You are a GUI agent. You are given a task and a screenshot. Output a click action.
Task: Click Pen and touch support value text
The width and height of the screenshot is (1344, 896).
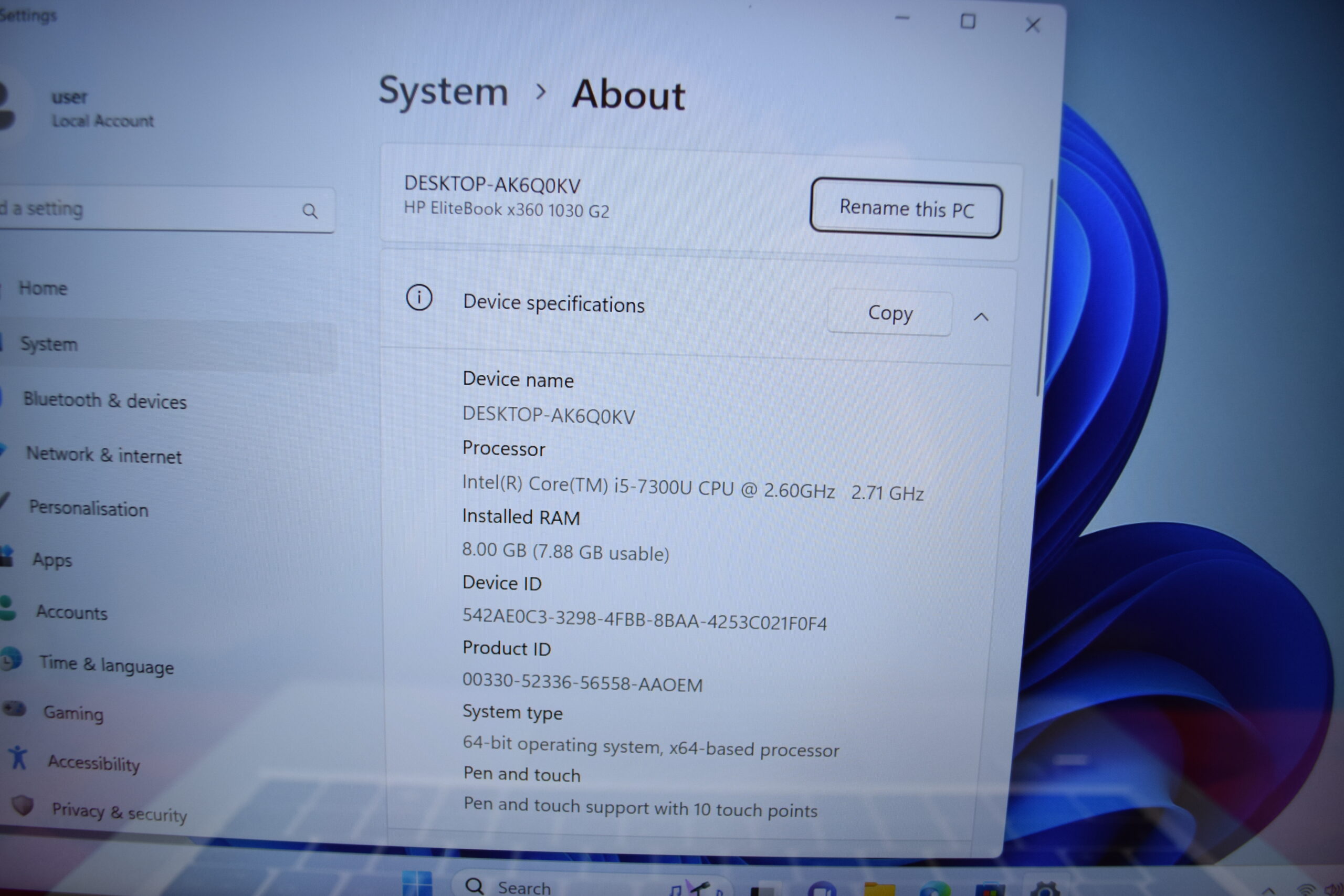click(640, 807)
